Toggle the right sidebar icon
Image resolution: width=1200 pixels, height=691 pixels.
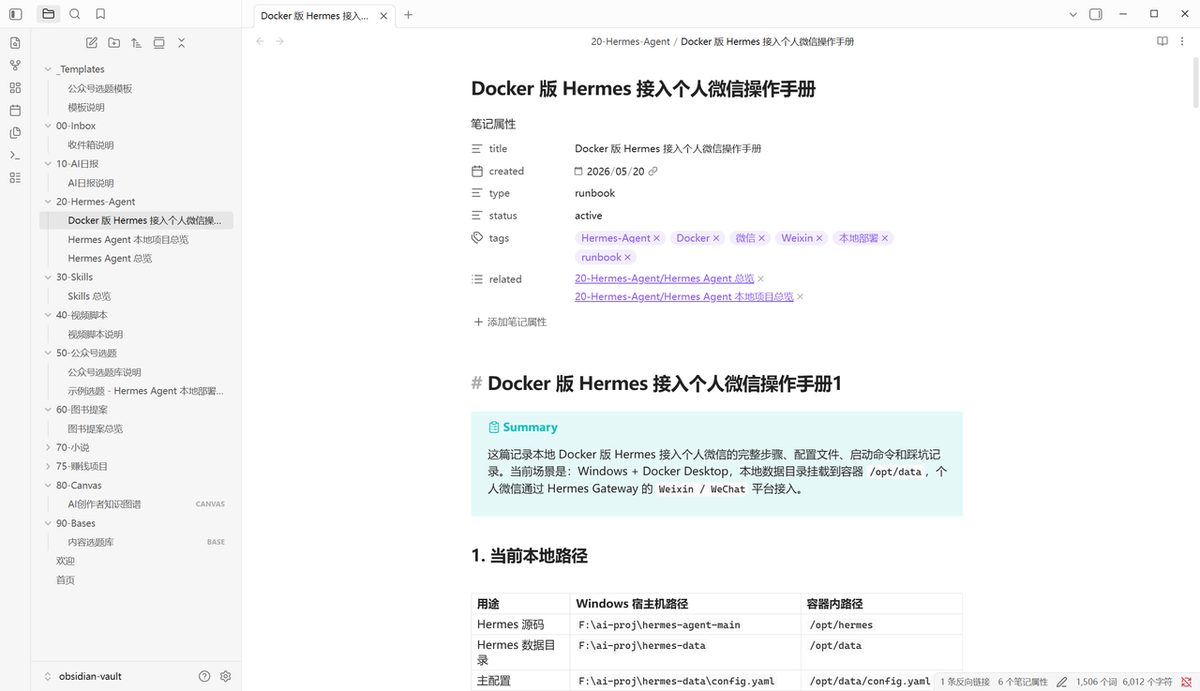1095,14
